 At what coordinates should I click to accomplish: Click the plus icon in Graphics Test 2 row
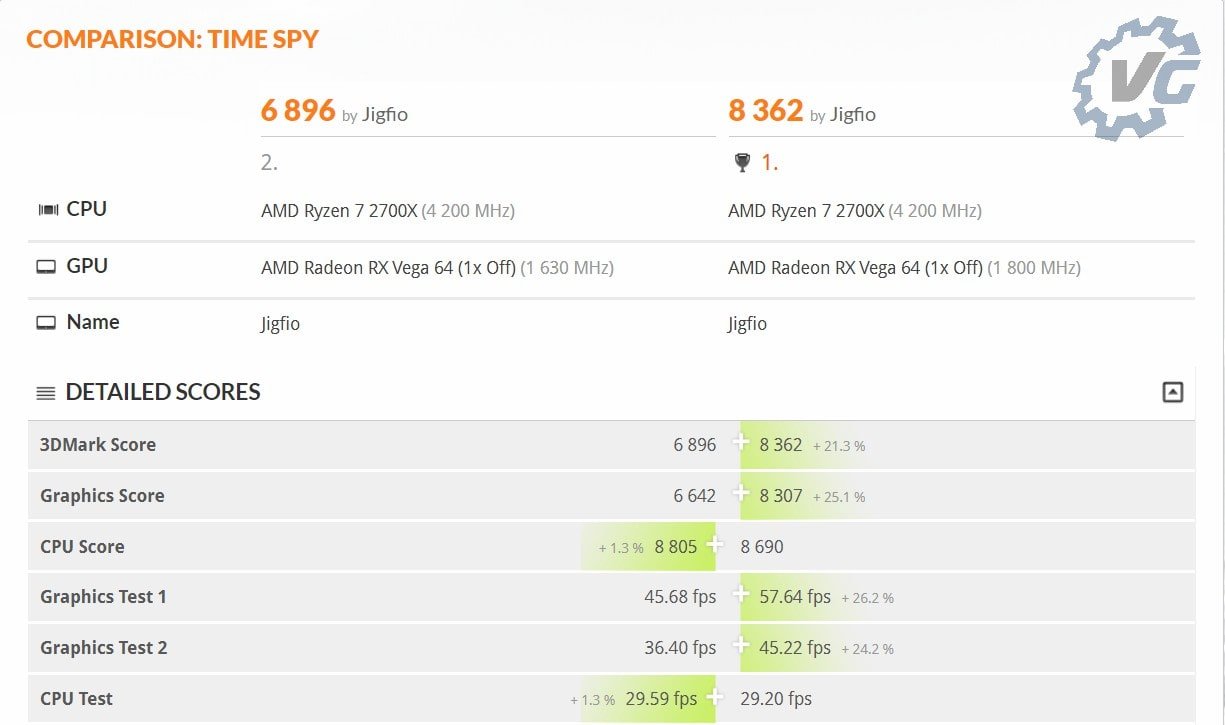point(741,646)
